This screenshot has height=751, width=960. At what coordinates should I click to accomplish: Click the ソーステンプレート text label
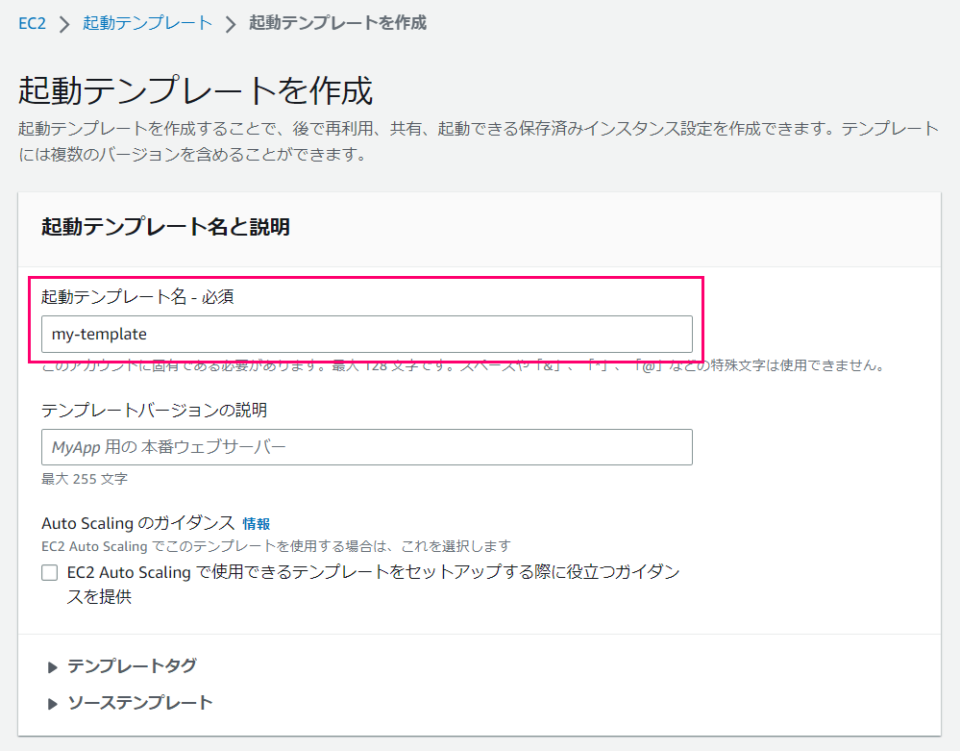[142, 702]
